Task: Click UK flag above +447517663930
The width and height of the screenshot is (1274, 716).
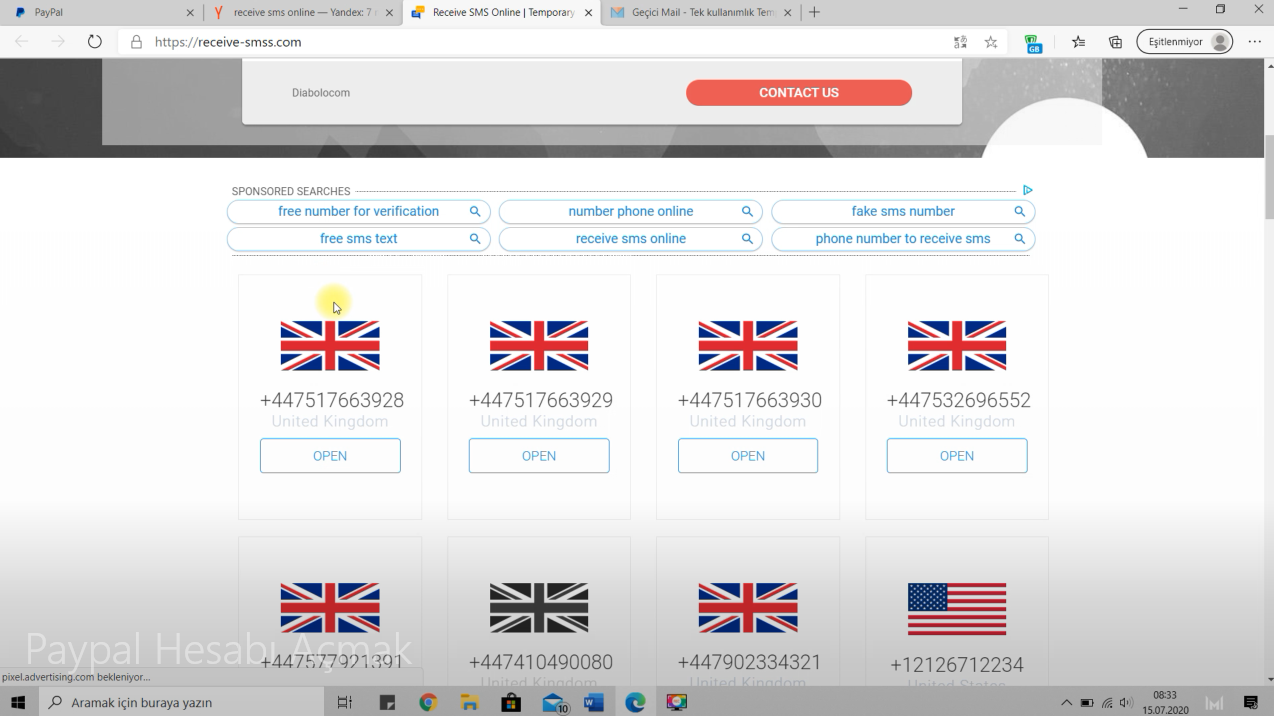Action: tap(748, 346)
